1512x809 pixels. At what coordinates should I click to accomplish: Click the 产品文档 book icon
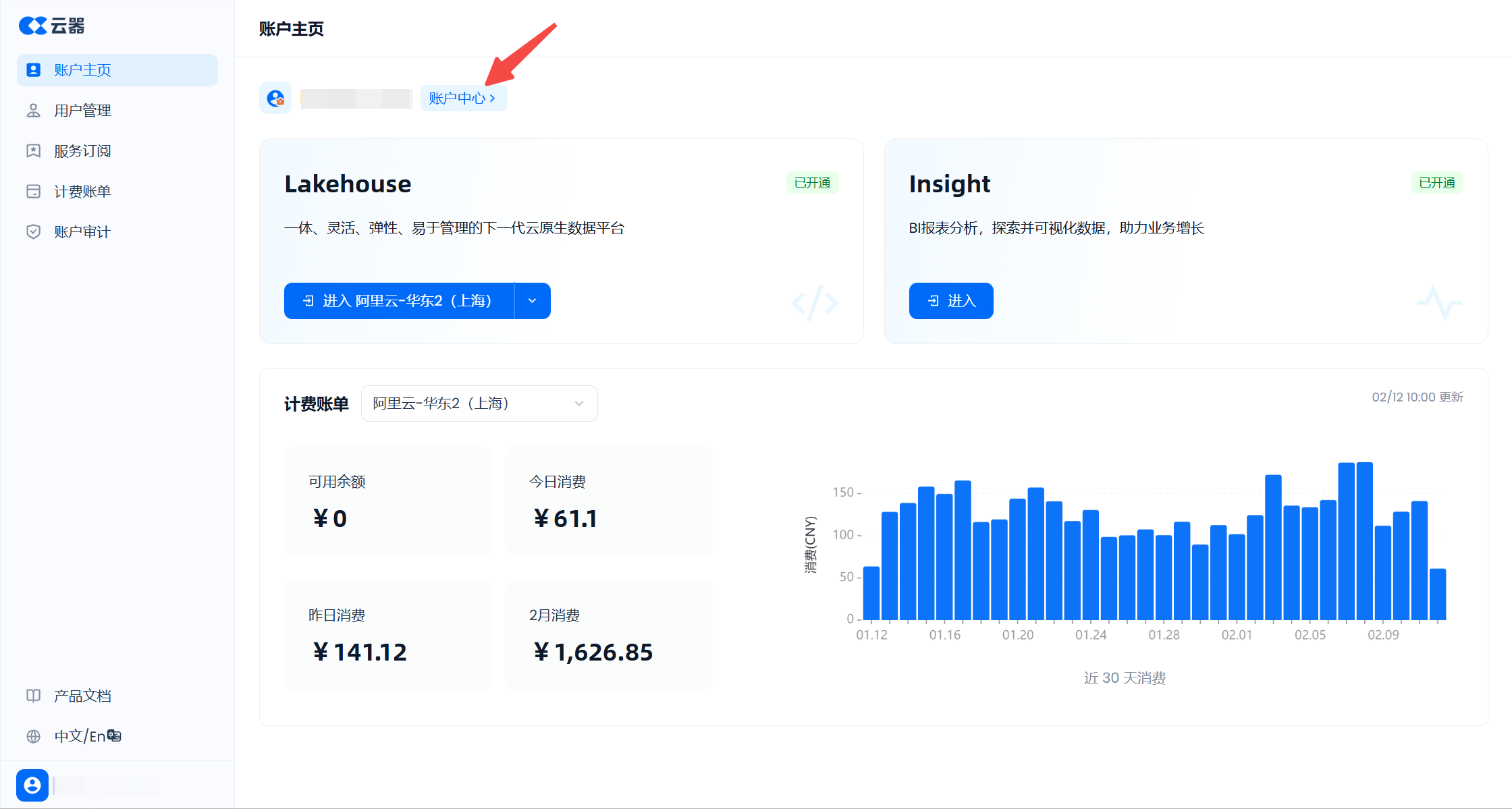pos(33,696)
